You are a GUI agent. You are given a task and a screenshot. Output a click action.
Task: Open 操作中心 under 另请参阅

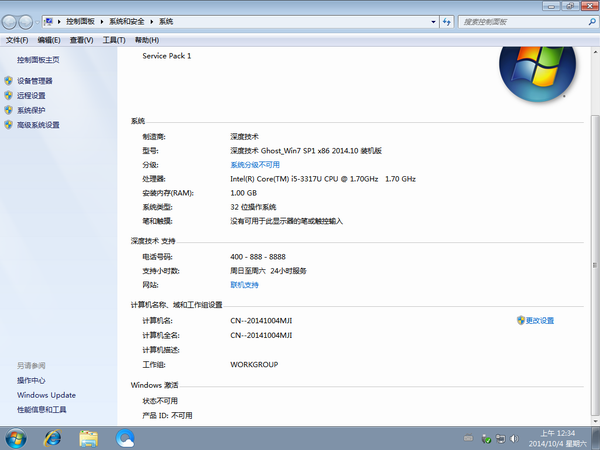point(31,380)
